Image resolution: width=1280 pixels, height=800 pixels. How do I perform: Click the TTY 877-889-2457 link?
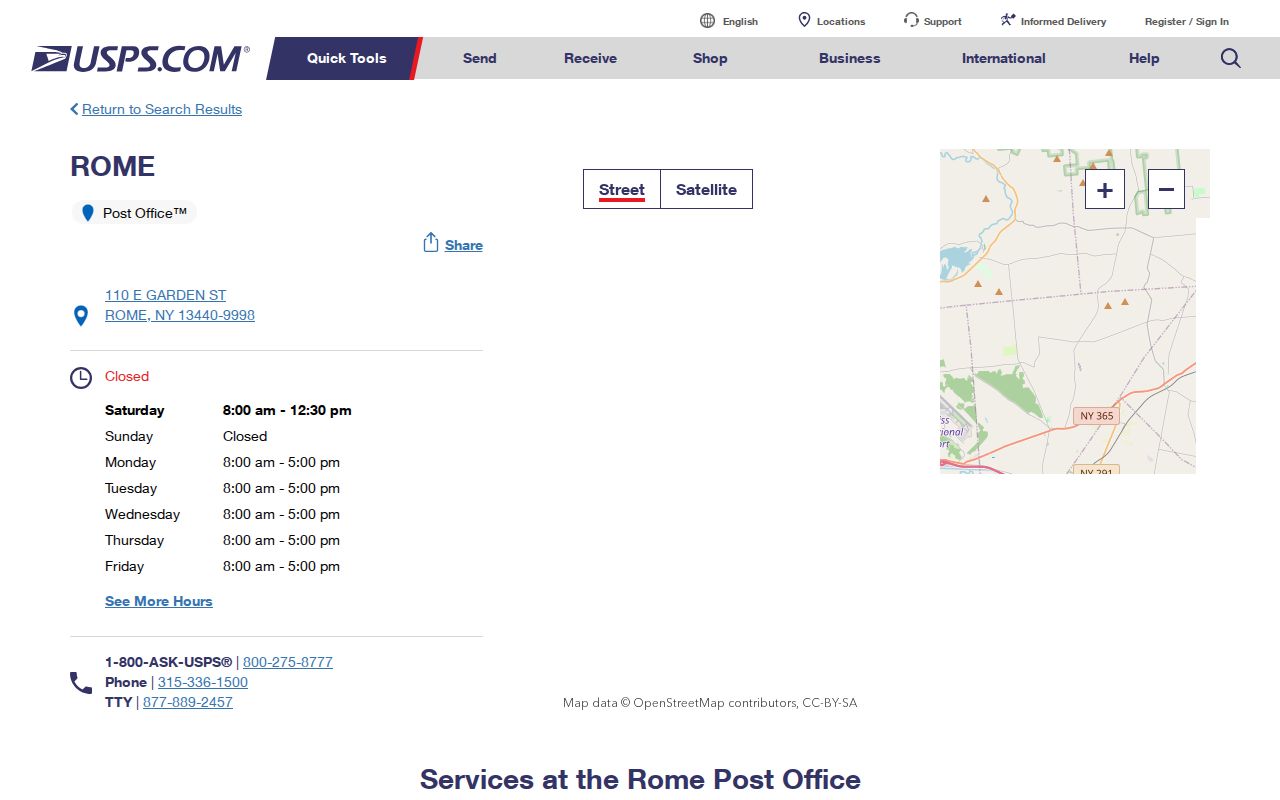click(x=188, y=702)
